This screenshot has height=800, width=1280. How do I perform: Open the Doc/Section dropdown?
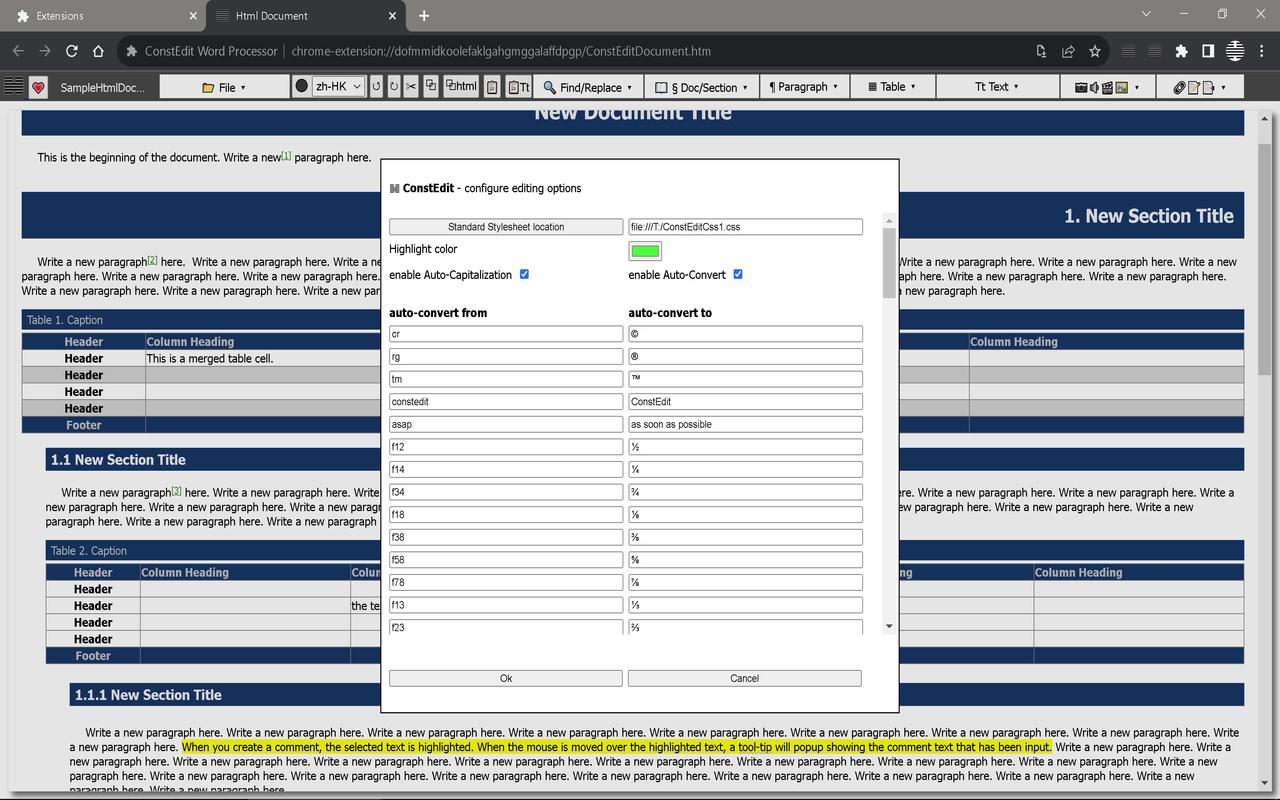click(x=701, y=87)
